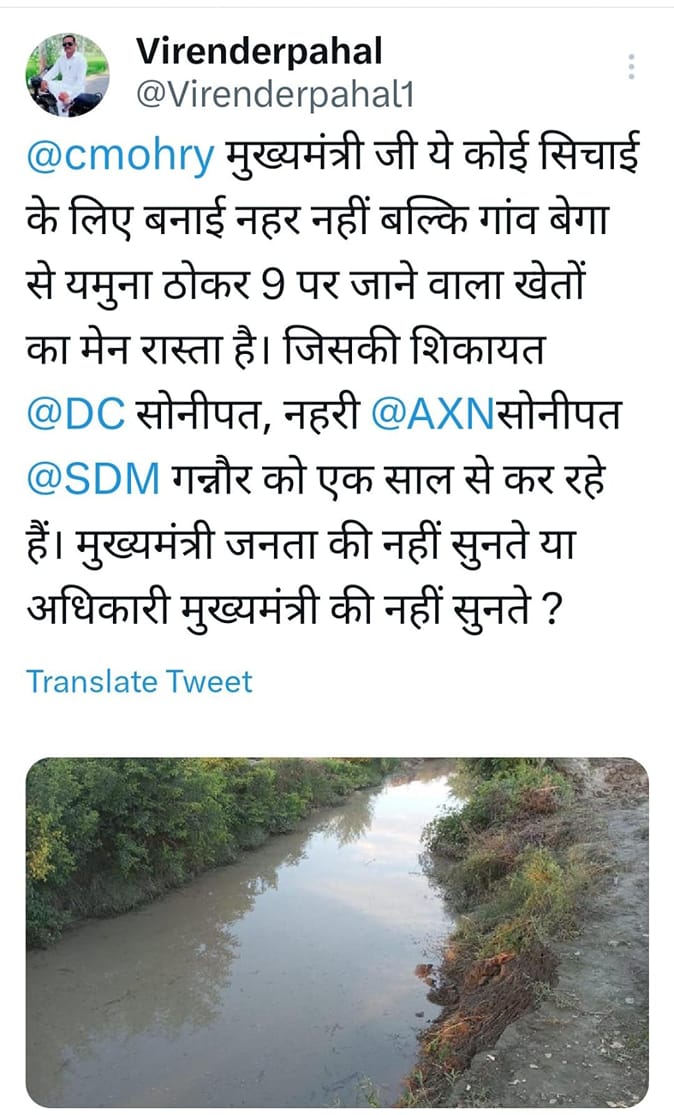
Task: Tap the closing line 'अधिकारी मुख्यमंत्री की नहीं सुनते ?'
Action: click(294, 610)
